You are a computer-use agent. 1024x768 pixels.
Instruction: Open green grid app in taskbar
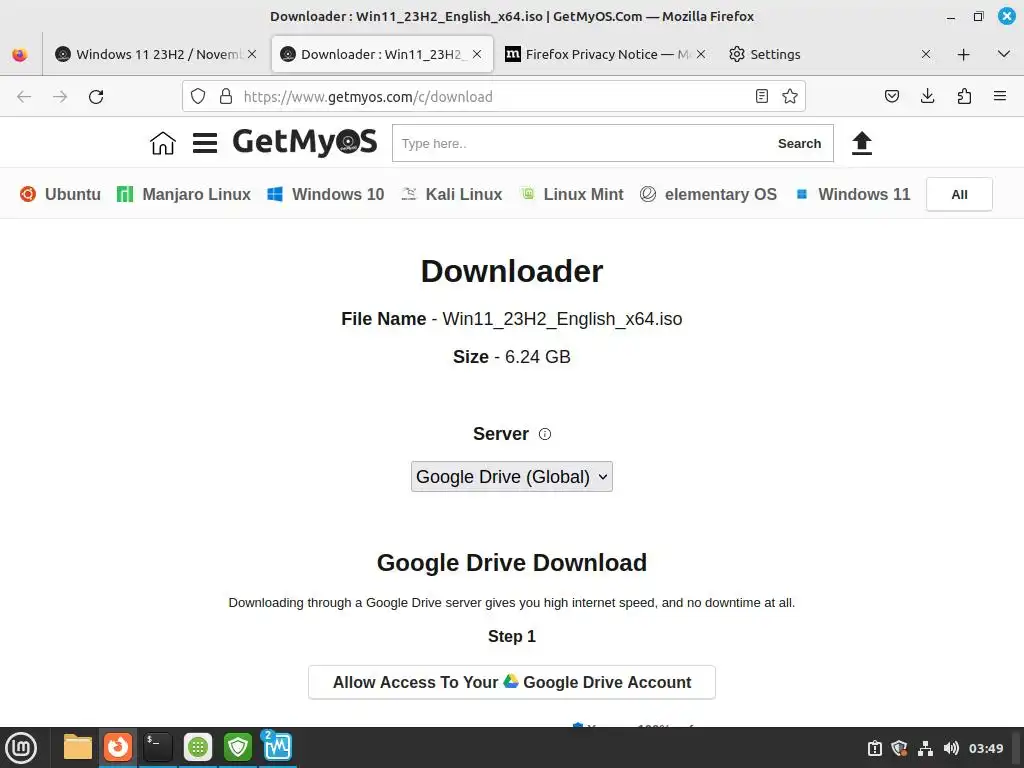(x=198, y=747)
